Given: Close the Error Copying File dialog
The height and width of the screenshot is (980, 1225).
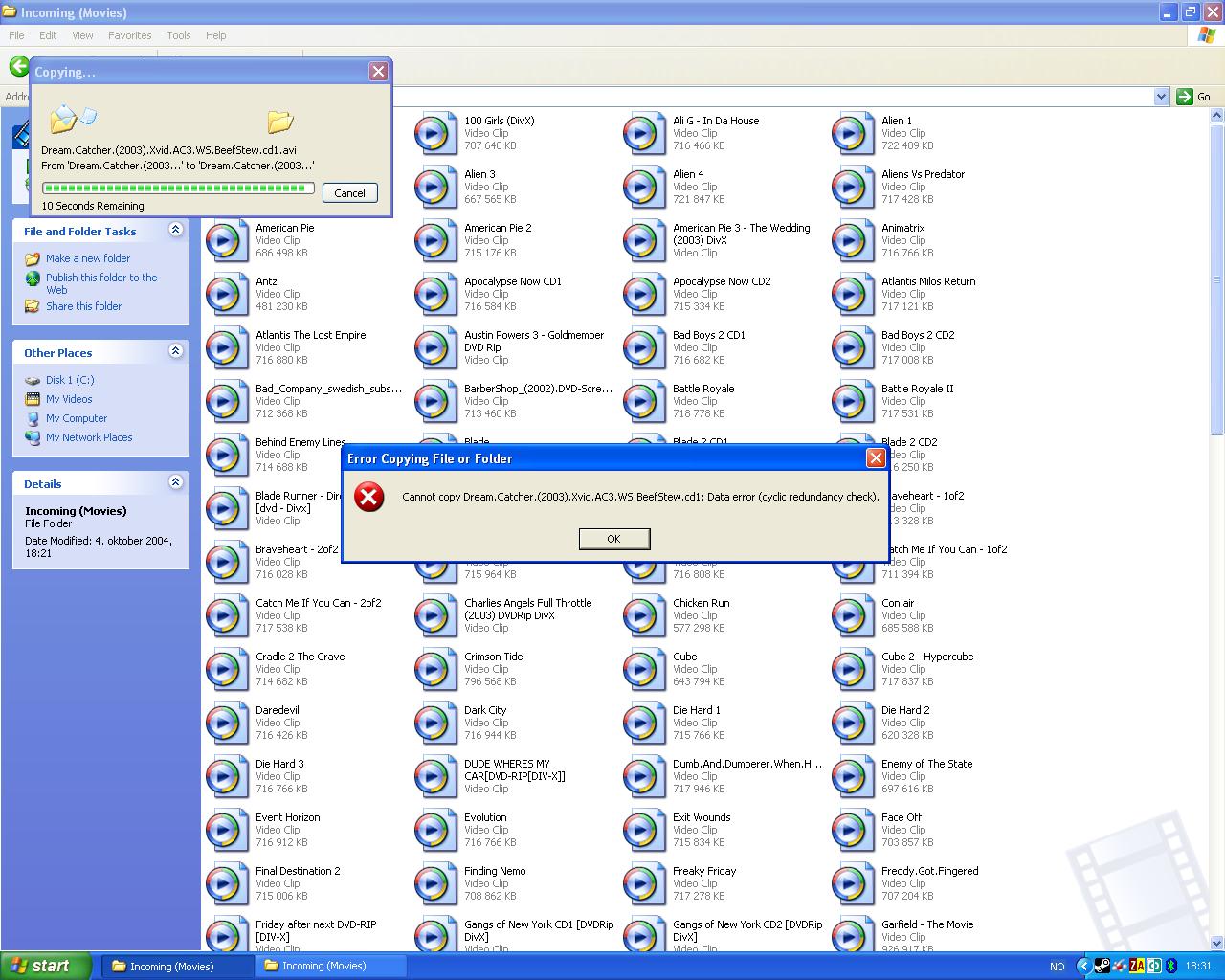Looking at the screenshot, I should pyautogui.click(x=875, y=458).
